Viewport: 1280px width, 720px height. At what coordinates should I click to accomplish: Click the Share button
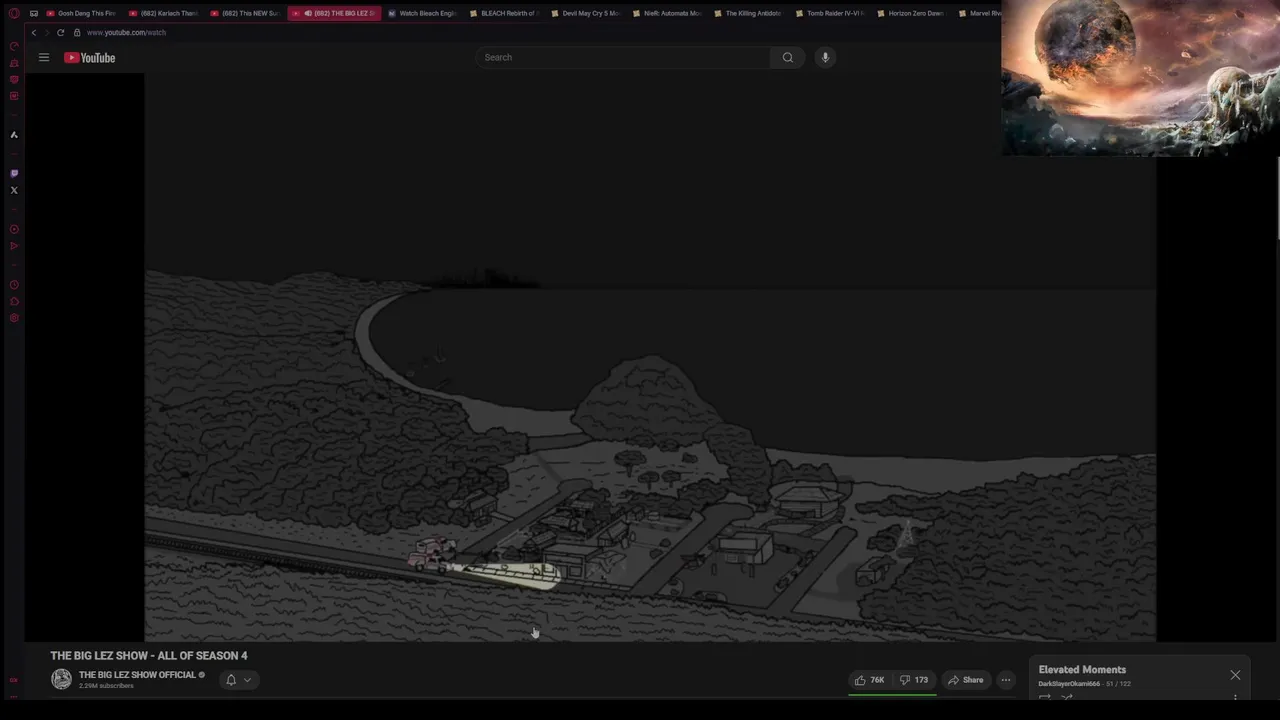[x=966, y=680]
